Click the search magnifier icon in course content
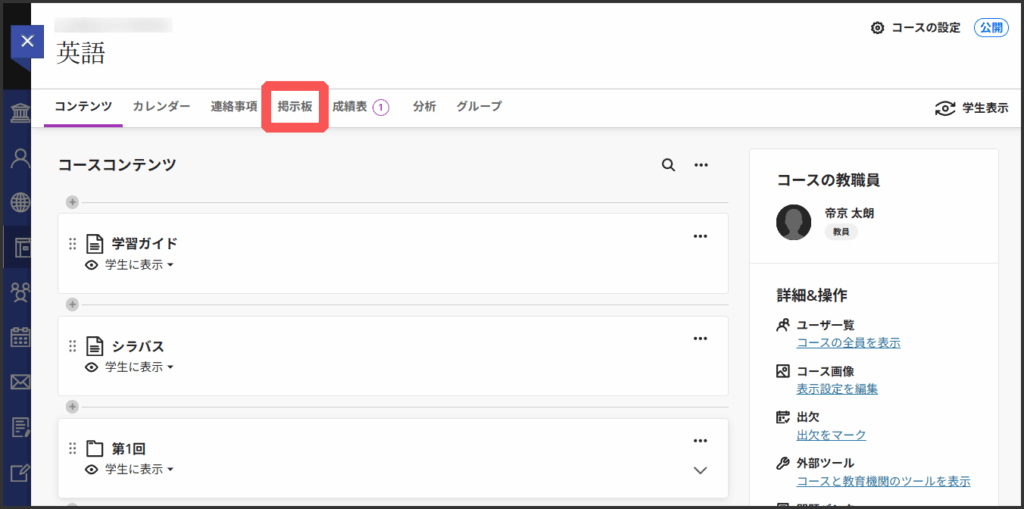This screenshot has width=1024, height=509. pos(668,165)
